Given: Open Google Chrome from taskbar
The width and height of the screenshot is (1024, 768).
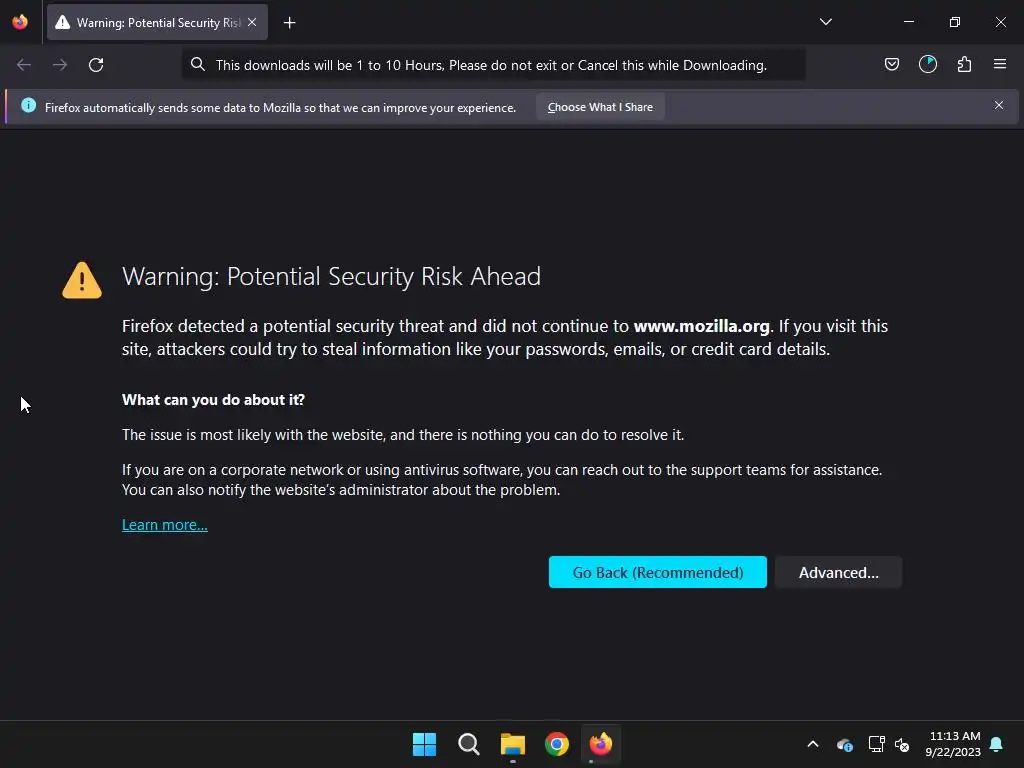Looking at the screenshot, I should (557, 744).
